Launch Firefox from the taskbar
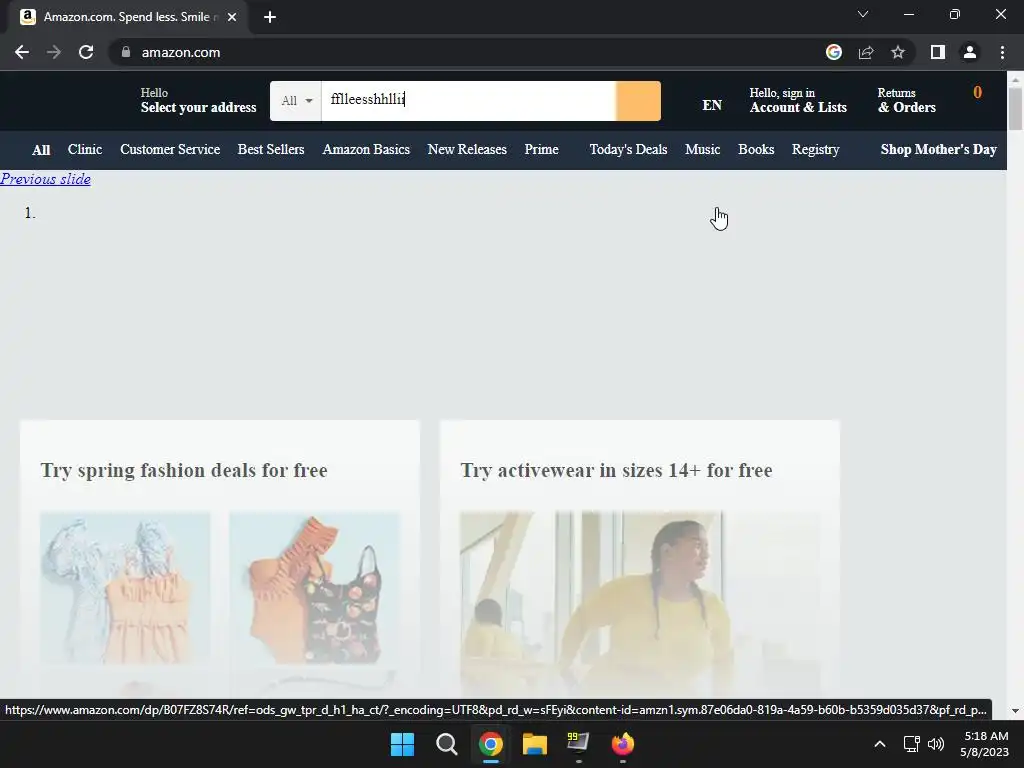This screenshot has height=768, width=1024. point(622,744)
